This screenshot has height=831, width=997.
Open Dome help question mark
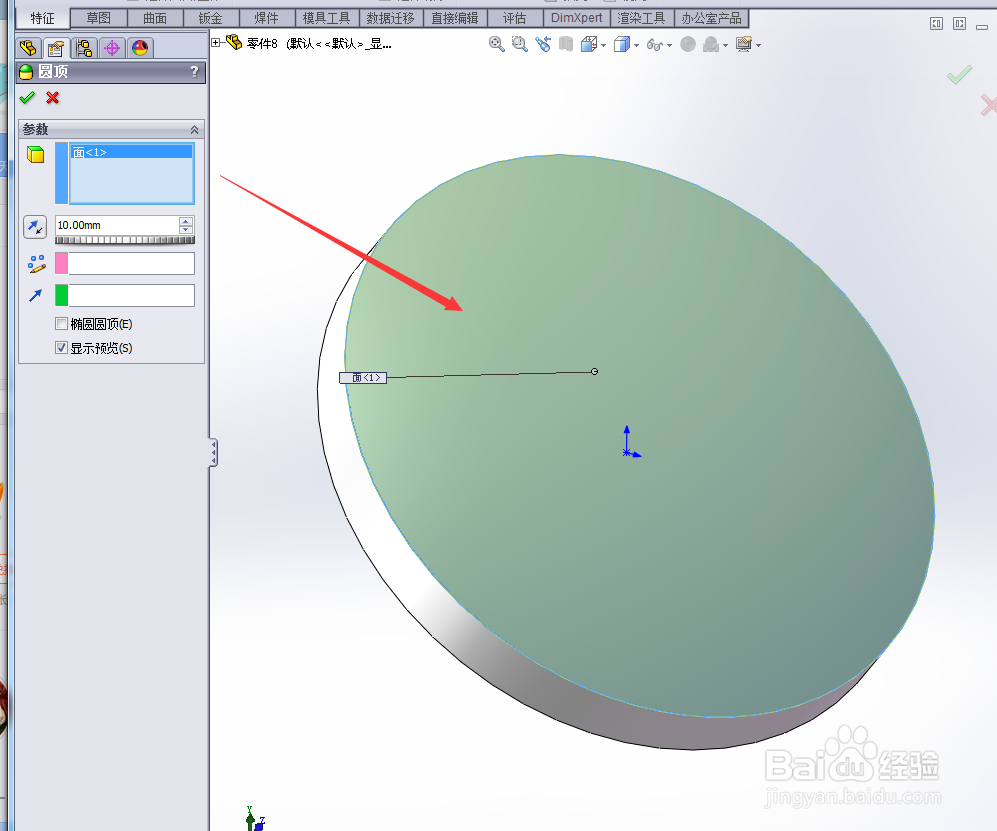(195, 72)
